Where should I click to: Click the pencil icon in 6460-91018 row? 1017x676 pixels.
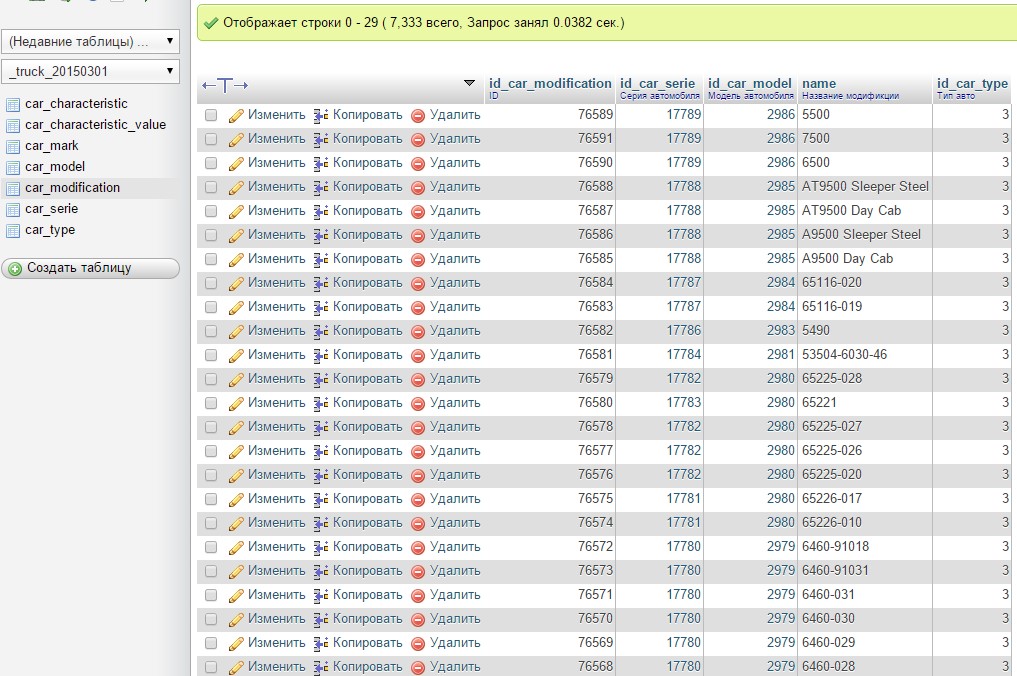(x=236, y=548)
